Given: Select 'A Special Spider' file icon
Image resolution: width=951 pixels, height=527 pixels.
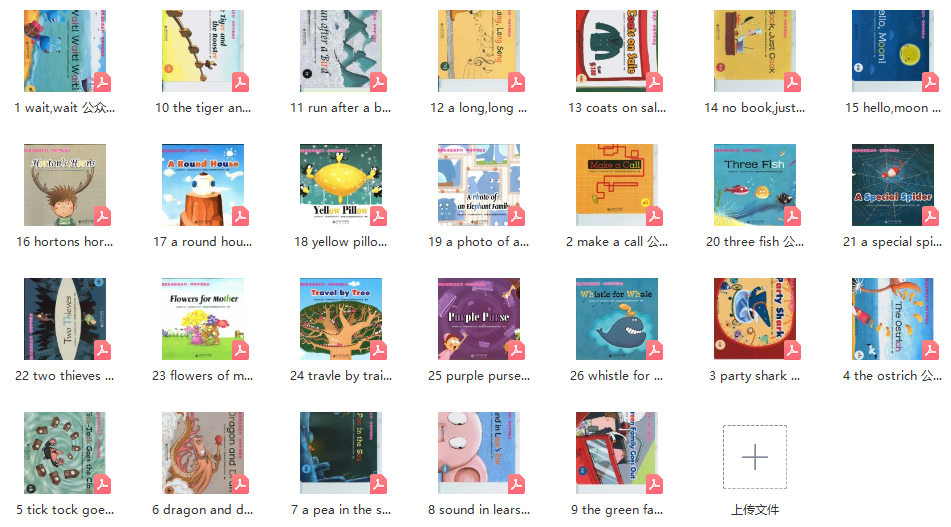Looking at the screenshot, I should pos(893,185).
